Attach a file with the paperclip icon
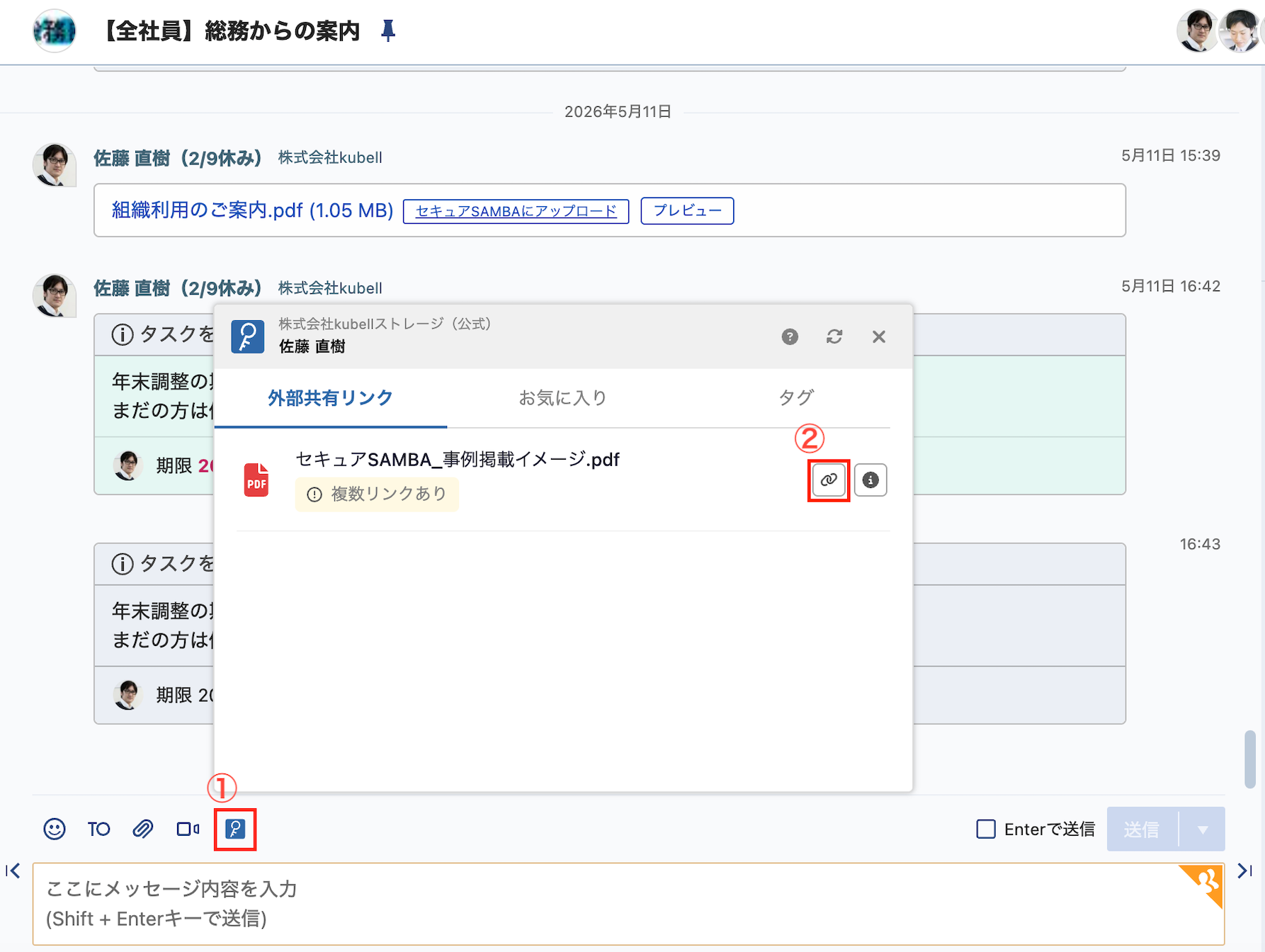This screenshot has width=1265, height=952. coord(143,829)
